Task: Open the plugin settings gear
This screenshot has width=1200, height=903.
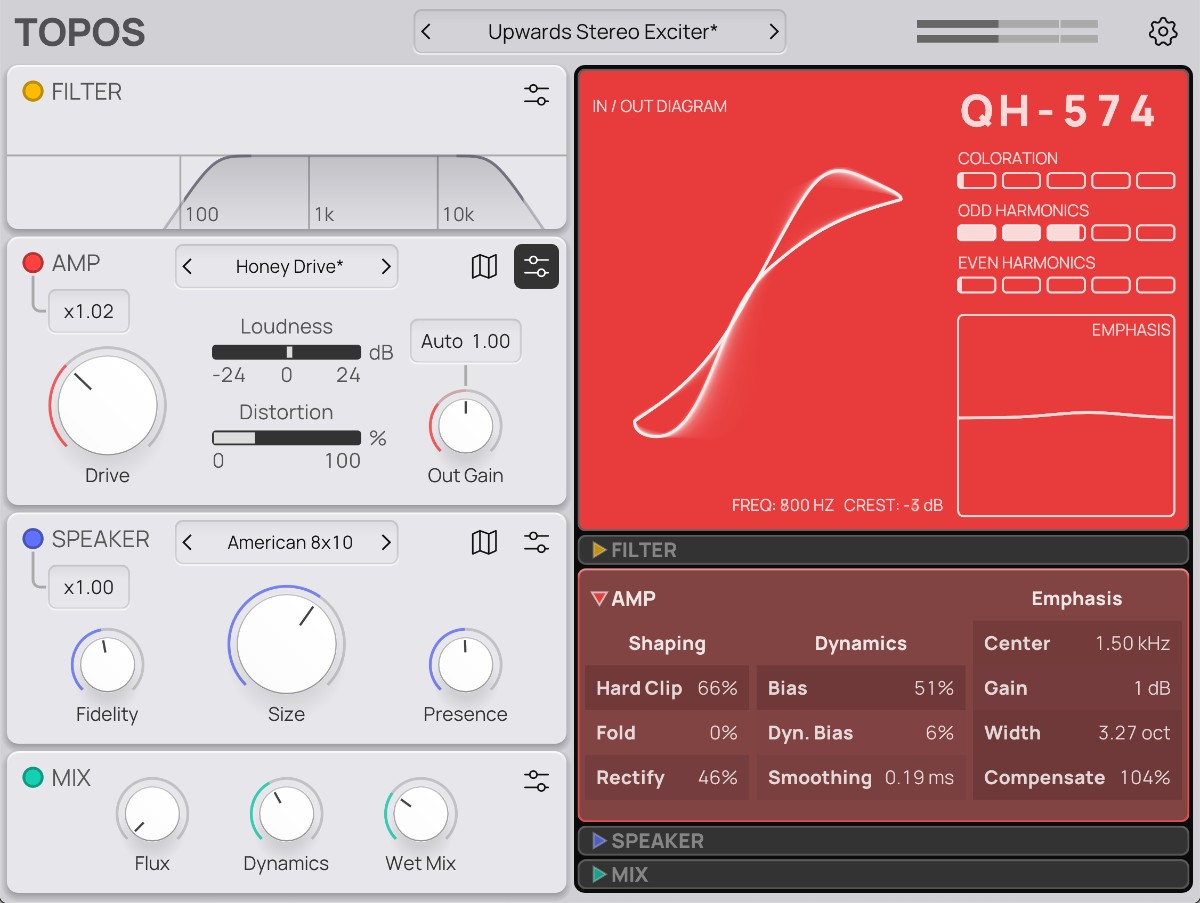Action: (x=1162, y=31)
